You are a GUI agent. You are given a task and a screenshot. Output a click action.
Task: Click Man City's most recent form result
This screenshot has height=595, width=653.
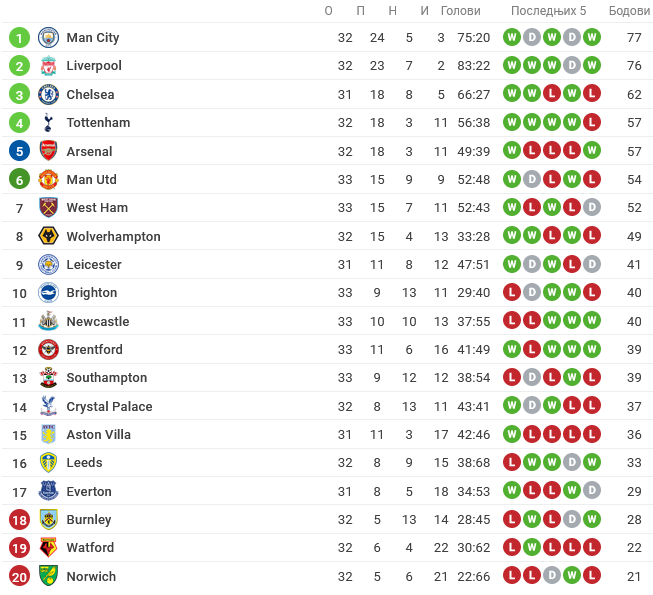click(x=592, y=38)
